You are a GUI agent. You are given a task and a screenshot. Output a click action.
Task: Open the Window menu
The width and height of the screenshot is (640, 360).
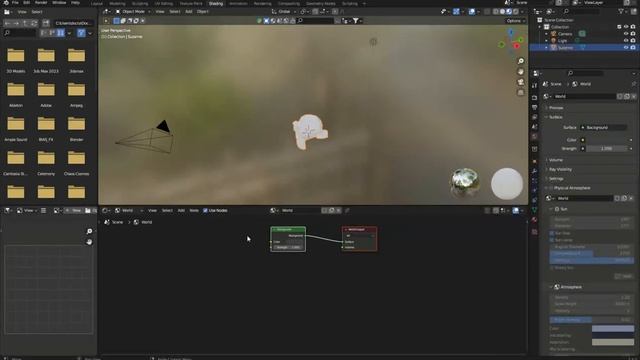tap(59, 2)
